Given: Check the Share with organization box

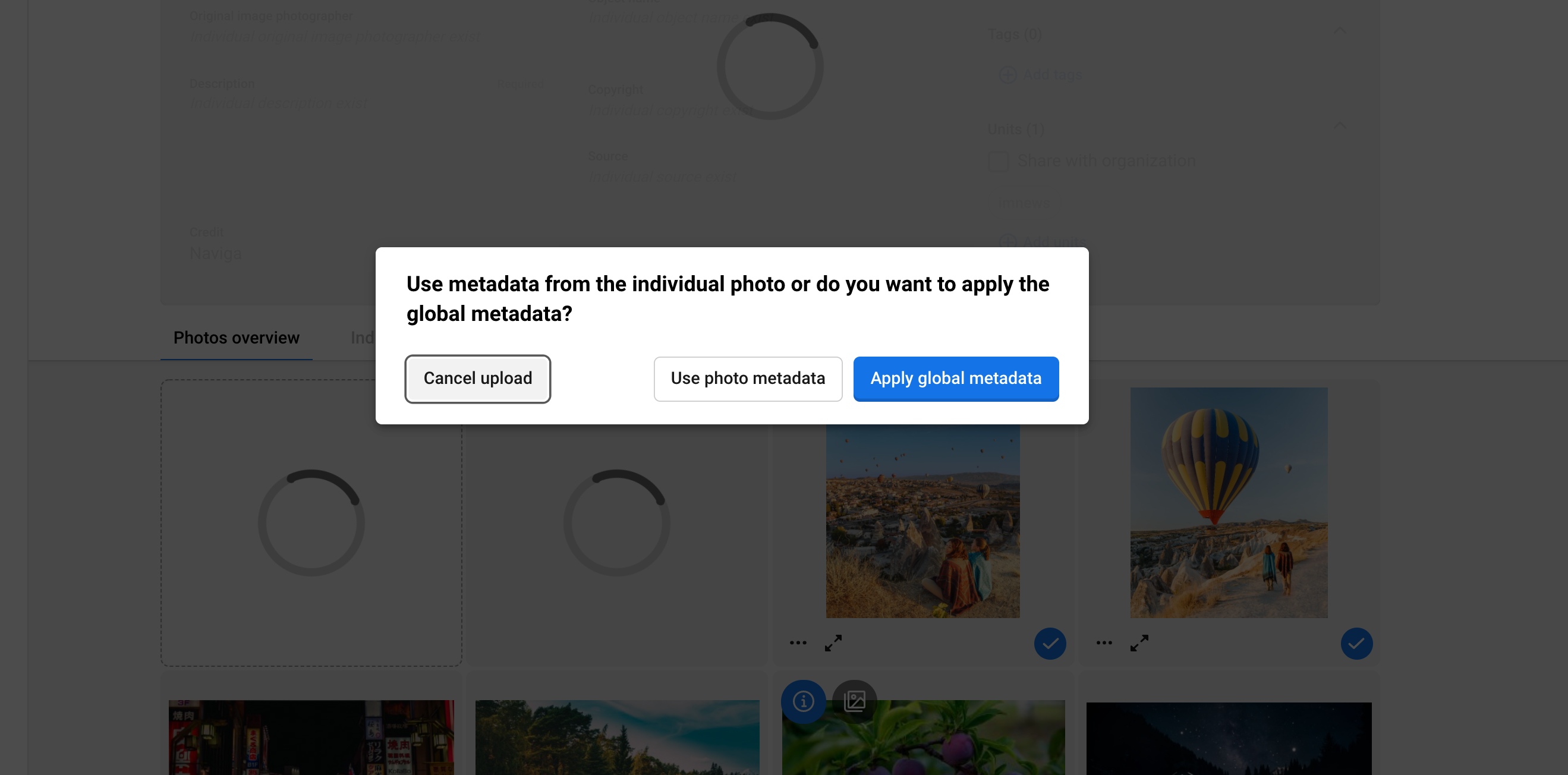Looking at the screenshot, I should click(x=998, y=161).
